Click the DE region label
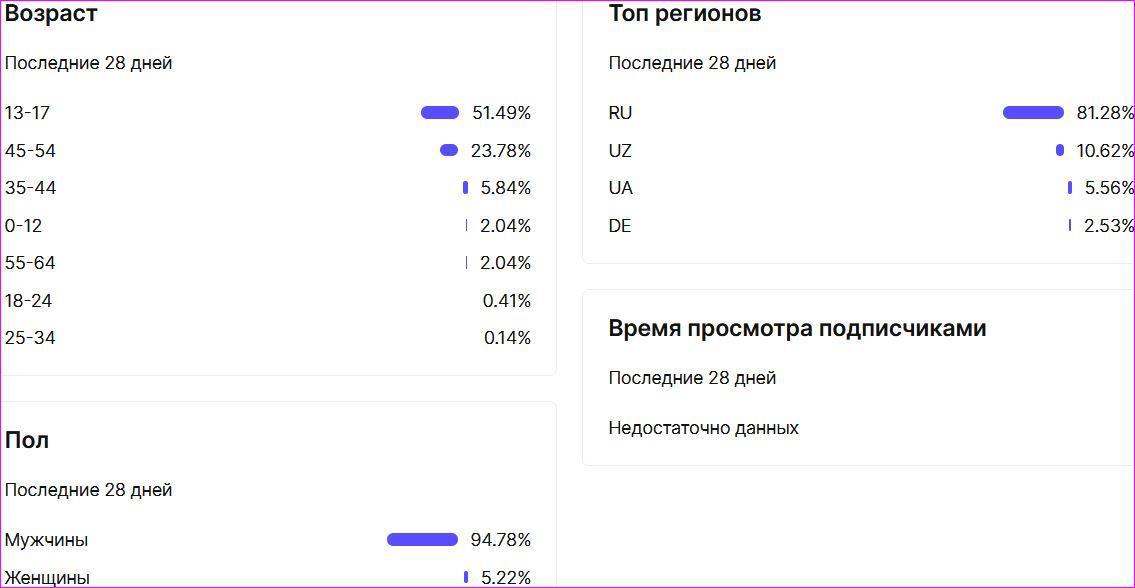 pos(620,226)
